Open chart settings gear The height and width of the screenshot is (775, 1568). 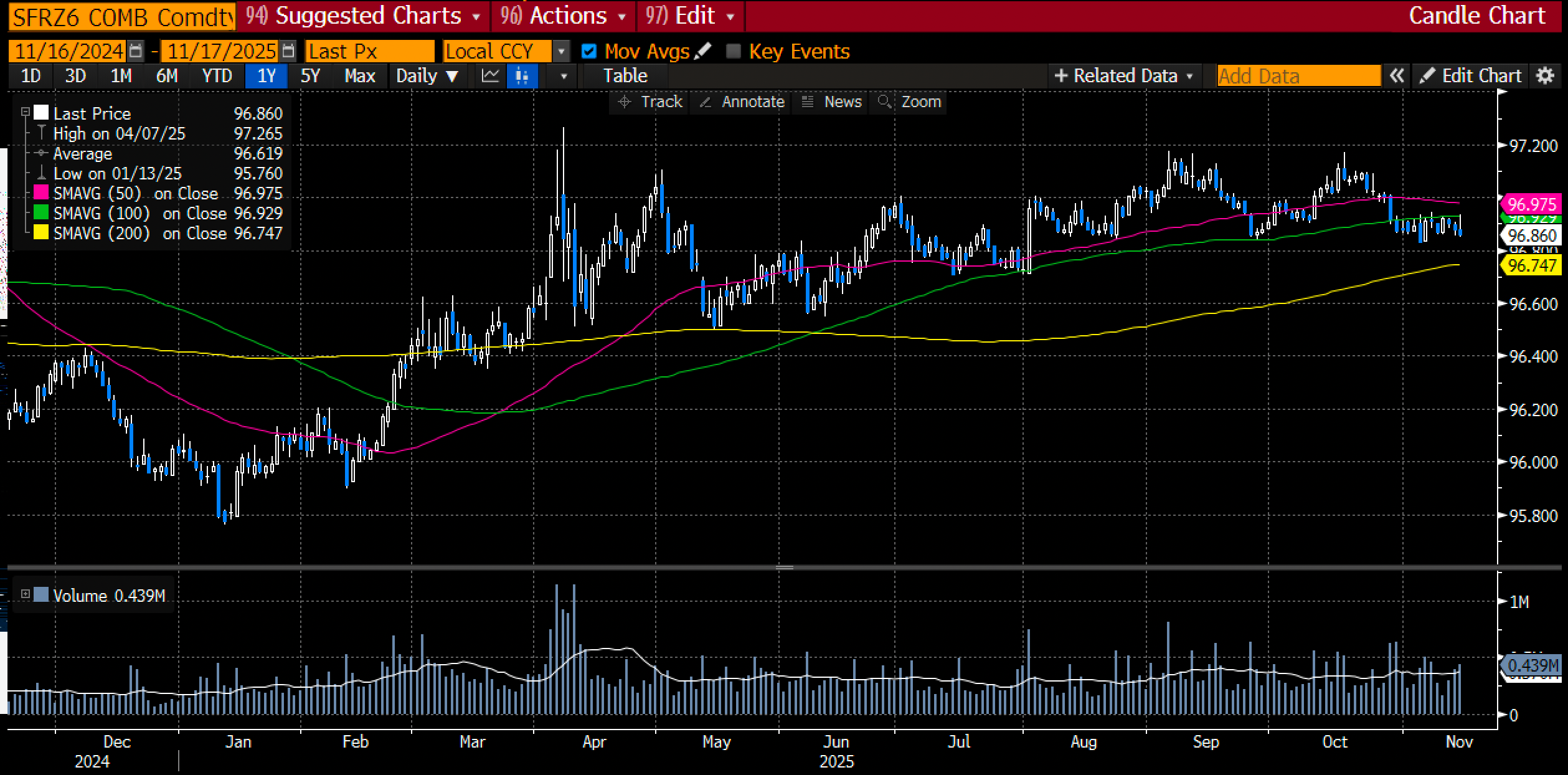click(x=1546, y=76)
